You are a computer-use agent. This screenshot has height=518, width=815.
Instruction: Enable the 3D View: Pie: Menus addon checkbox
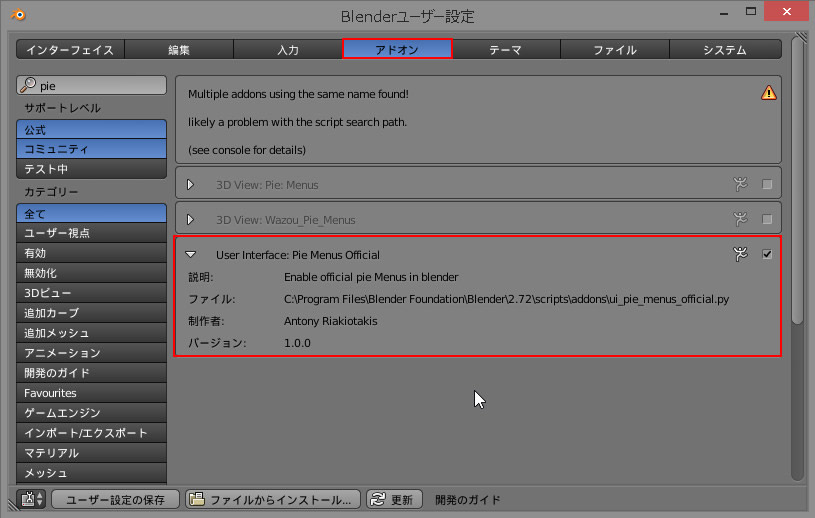[x=767, y=184]
